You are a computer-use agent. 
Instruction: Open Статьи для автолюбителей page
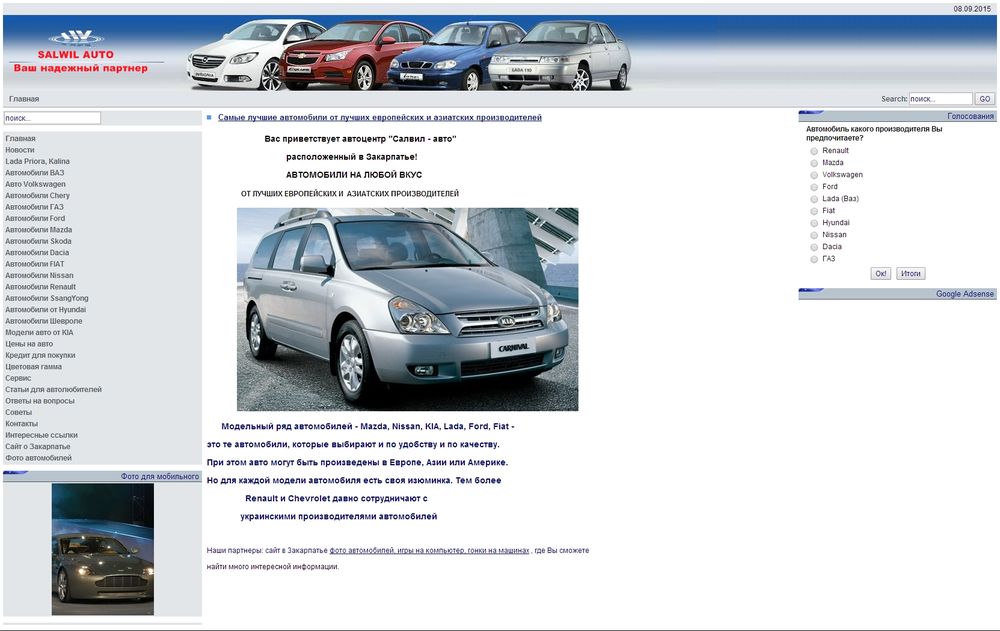54,390
